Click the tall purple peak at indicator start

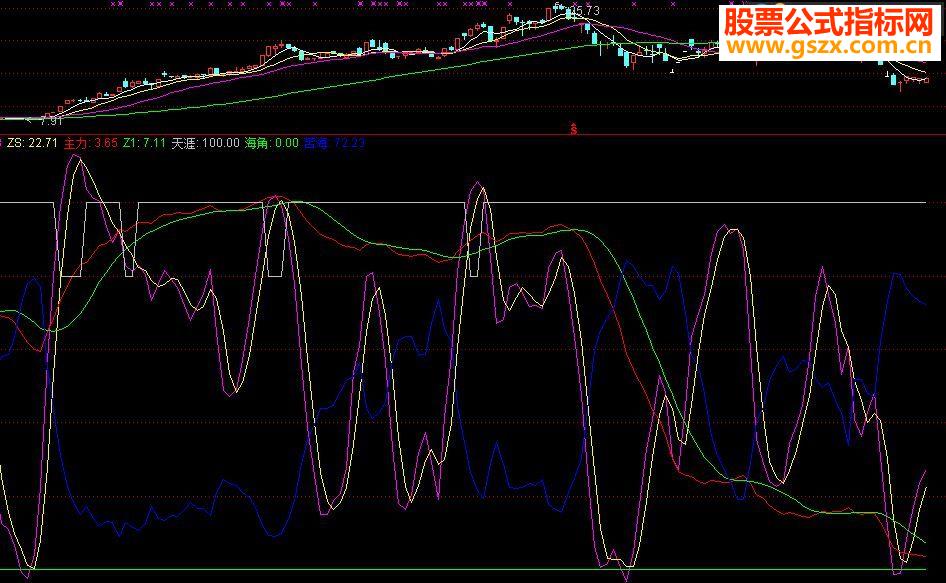pos(75,159)
